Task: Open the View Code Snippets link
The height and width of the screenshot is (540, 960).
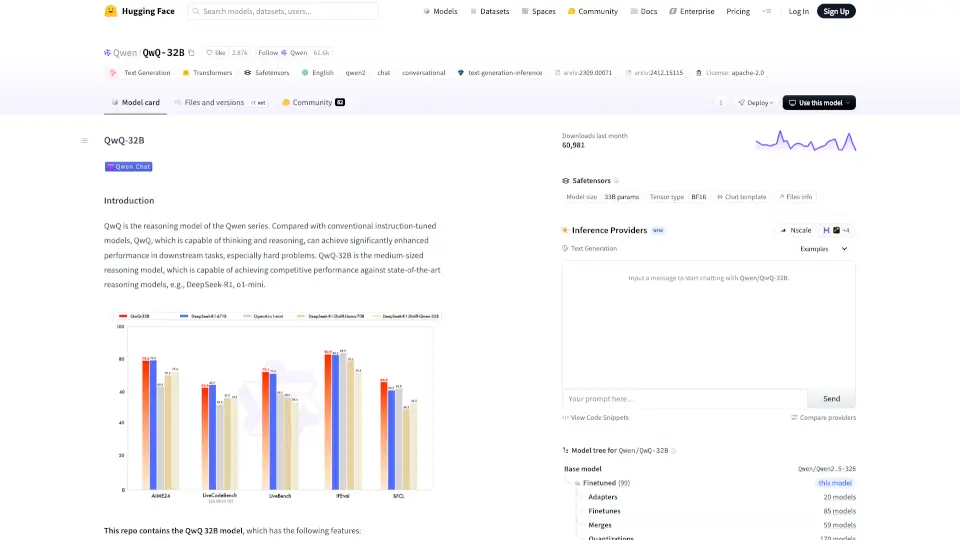Action: tap(596, 417)
